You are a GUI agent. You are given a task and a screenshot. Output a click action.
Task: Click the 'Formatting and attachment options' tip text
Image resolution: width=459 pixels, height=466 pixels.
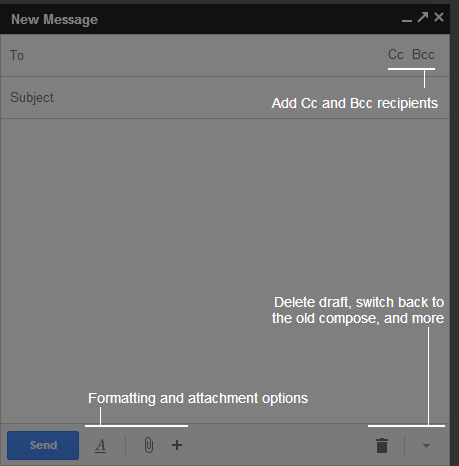(198, 398)
